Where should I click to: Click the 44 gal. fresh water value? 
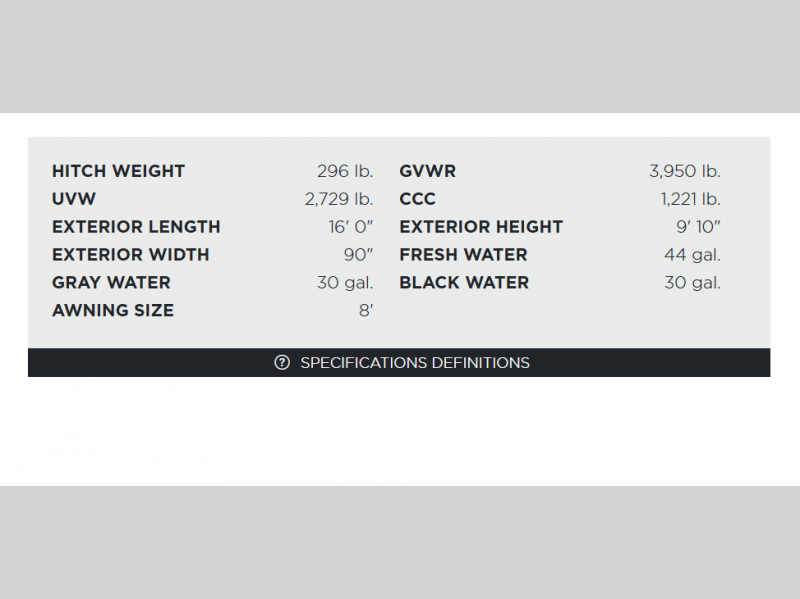coord(692,255)
